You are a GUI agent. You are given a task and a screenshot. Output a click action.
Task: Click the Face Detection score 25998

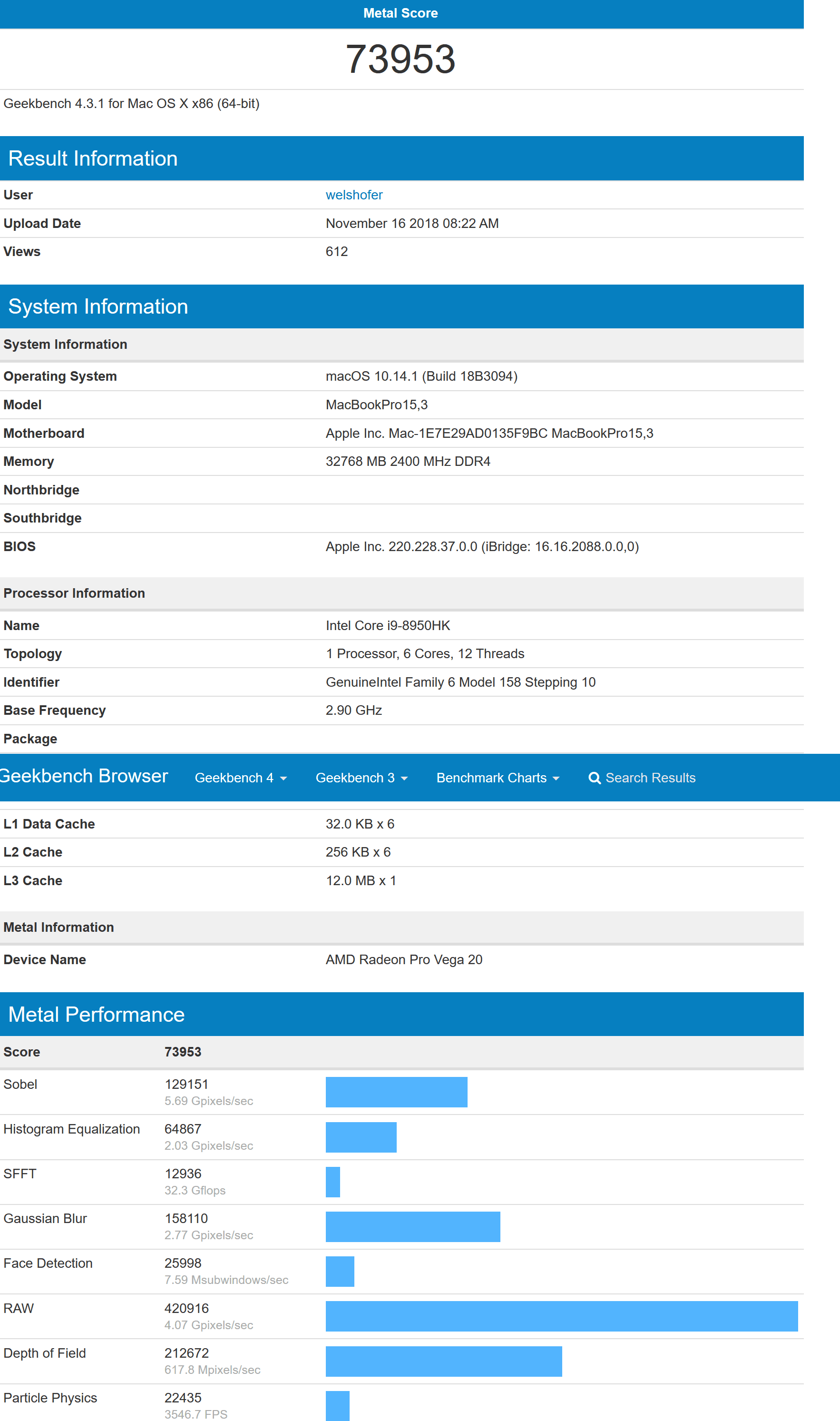(183, 1263)
